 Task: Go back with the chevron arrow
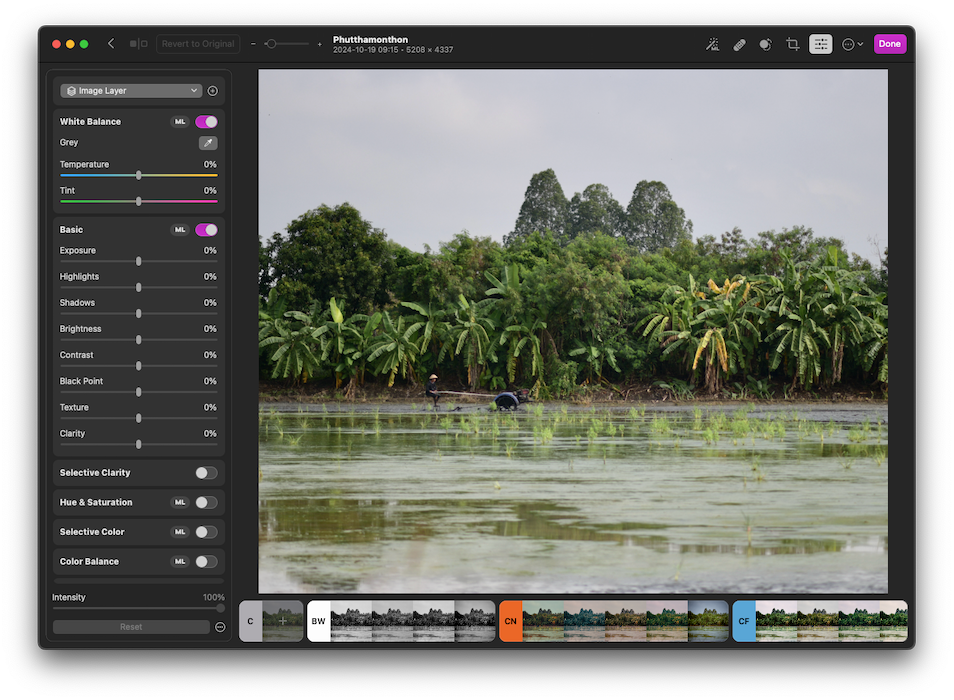(111, 44)
